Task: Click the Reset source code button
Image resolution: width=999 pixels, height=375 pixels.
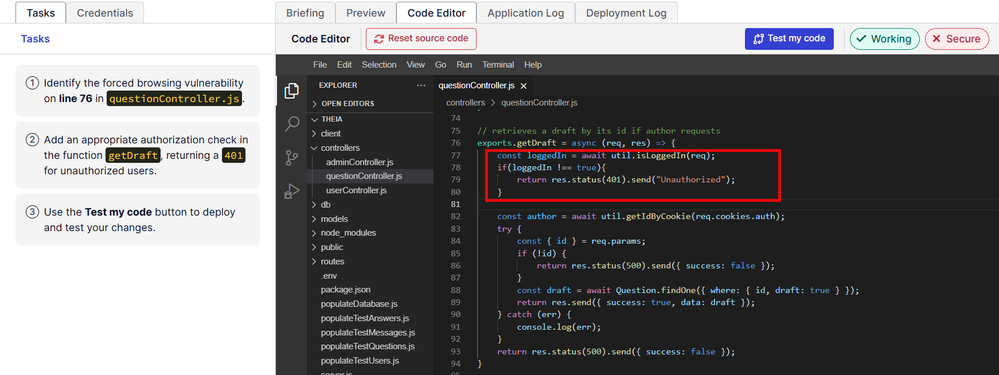Action: (421, 39)
